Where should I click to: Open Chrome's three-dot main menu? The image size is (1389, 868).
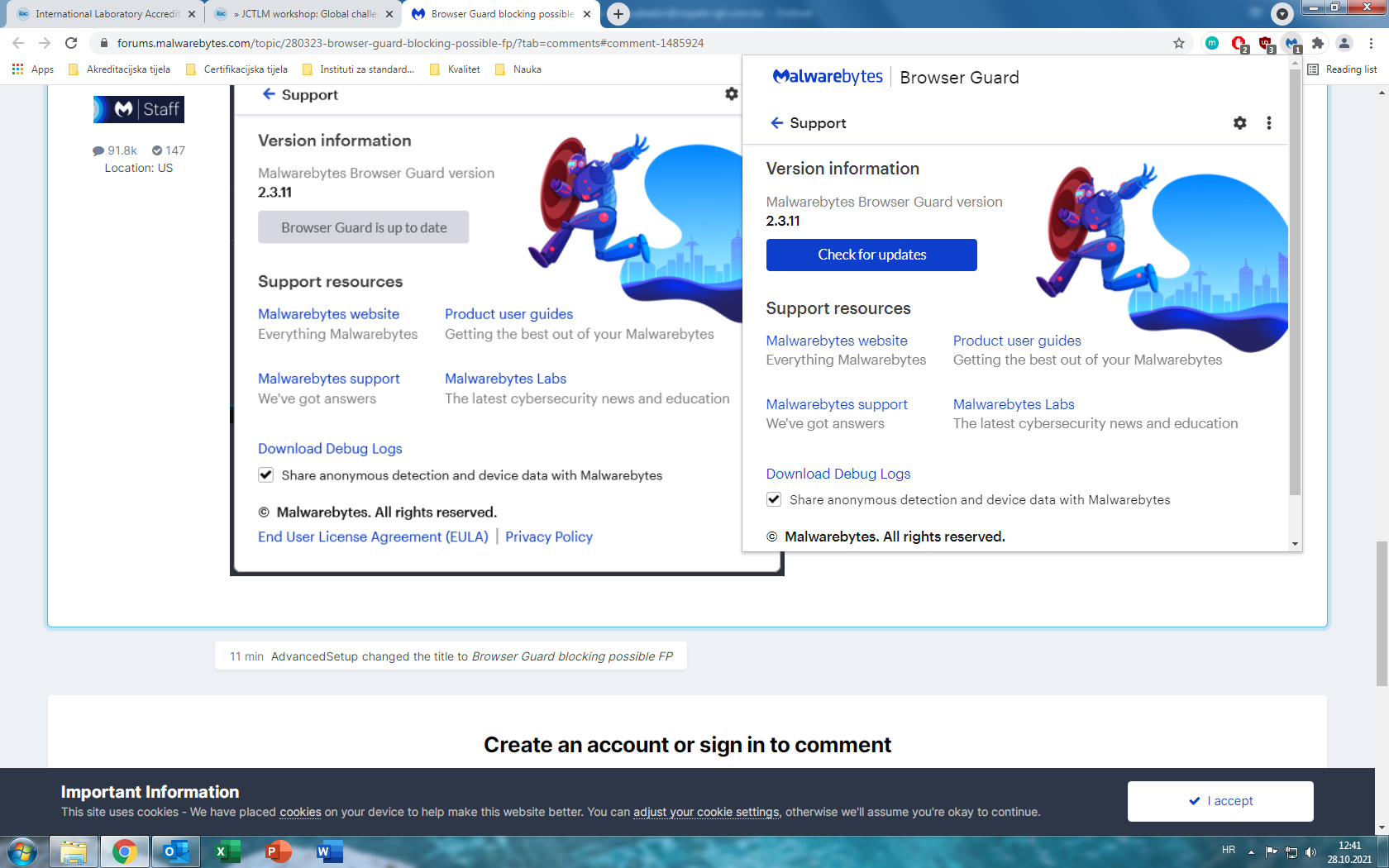point(1371,43)
